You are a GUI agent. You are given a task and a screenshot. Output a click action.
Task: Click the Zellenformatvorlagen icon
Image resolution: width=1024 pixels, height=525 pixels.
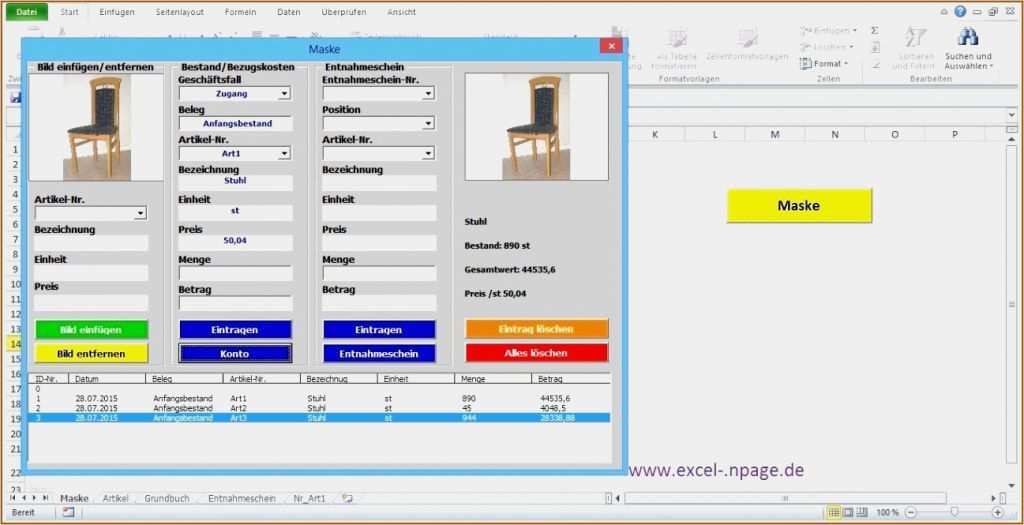click(747, 37)
